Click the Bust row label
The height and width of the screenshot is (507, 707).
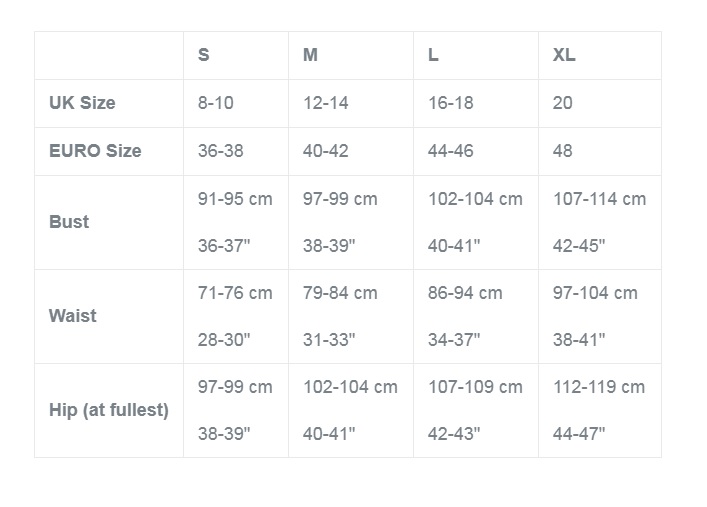click(x=69, y=222)
